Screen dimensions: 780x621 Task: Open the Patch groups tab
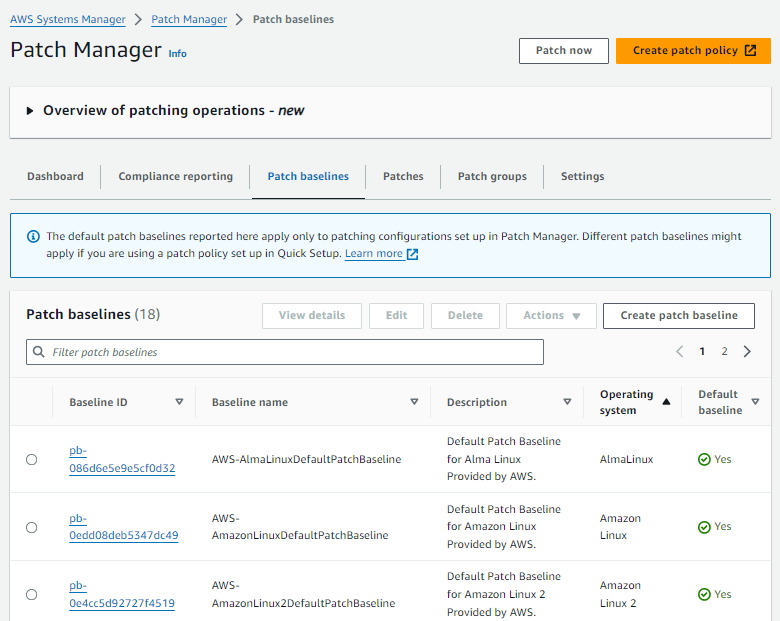492,176
